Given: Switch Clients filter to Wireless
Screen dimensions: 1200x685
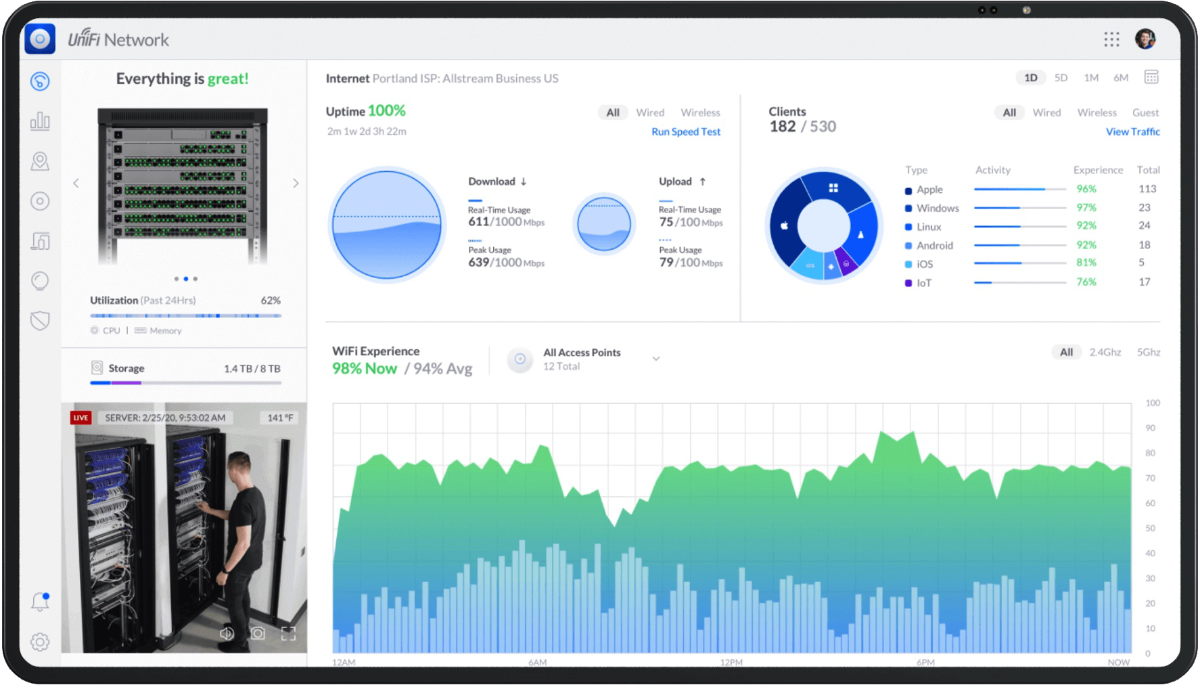Looking at the screenshot, I should (1096, 113).
